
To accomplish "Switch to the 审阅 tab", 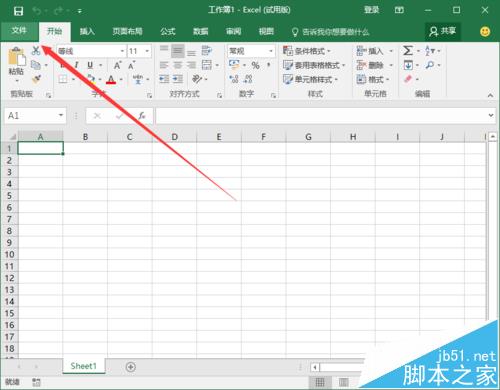I will click(233, 31).
